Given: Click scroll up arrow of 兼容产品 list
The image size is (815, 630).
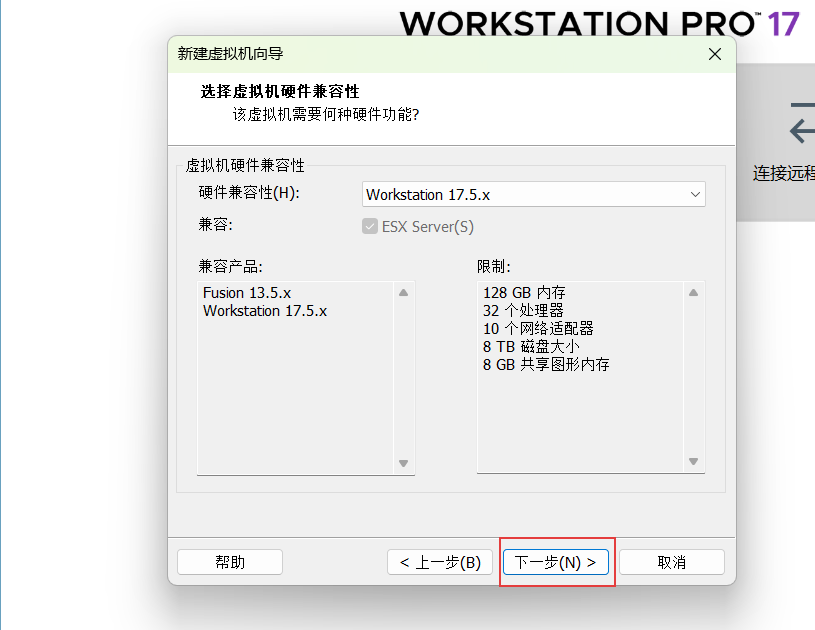Looking at the screenshot, I should click(403, 293).
